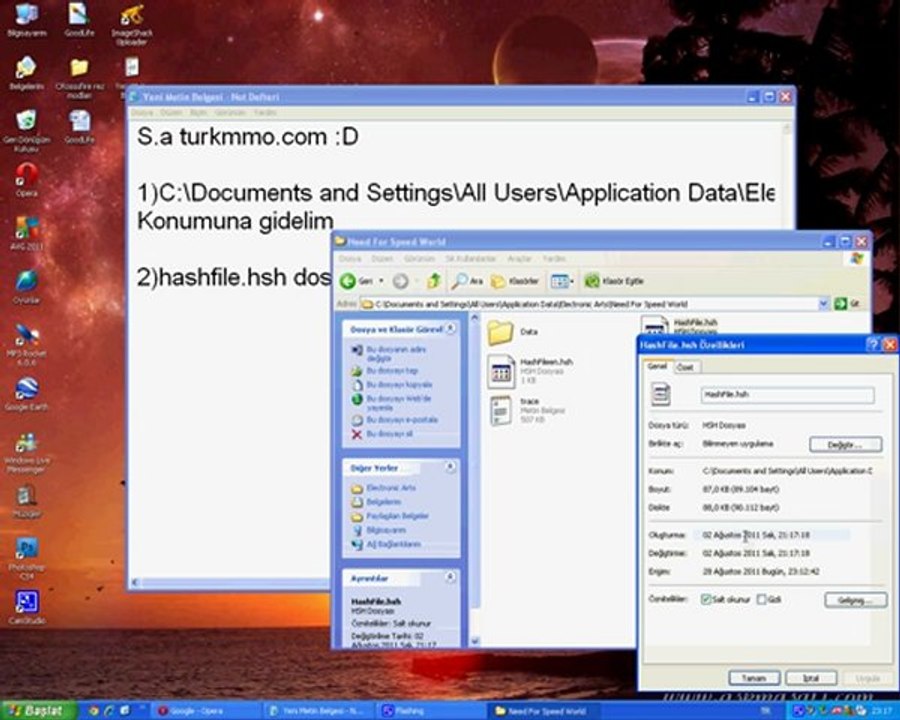Screen dimensions: 900x720
Task: Select the trace text document file
Action: tap(501, 410)
